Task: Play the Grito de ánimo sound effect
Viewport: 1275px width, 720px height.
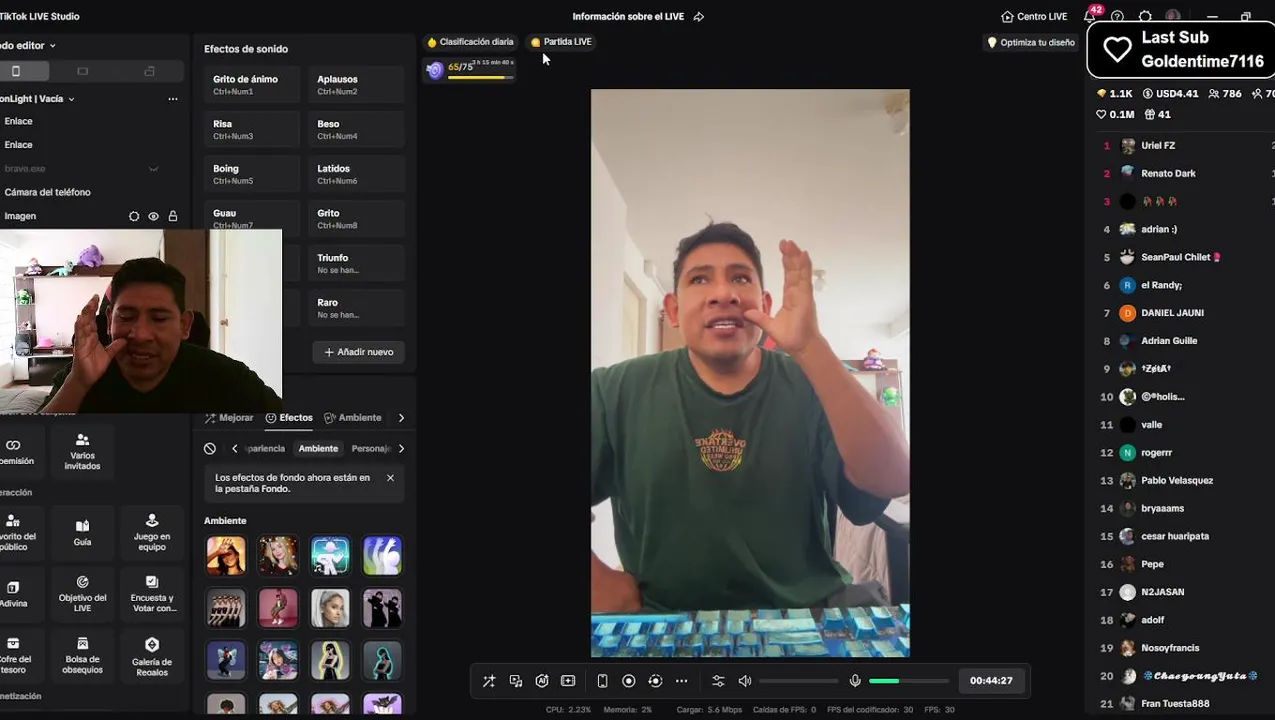Action: [x=252, y=85]
